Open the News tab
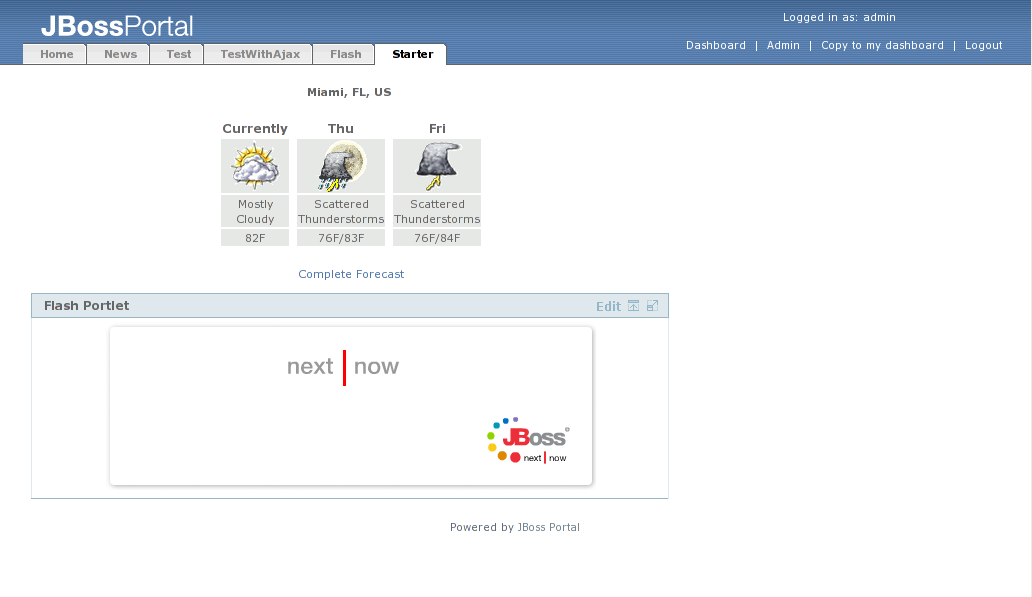Viewport: 1032px width, 597px height. coord(120,54)
